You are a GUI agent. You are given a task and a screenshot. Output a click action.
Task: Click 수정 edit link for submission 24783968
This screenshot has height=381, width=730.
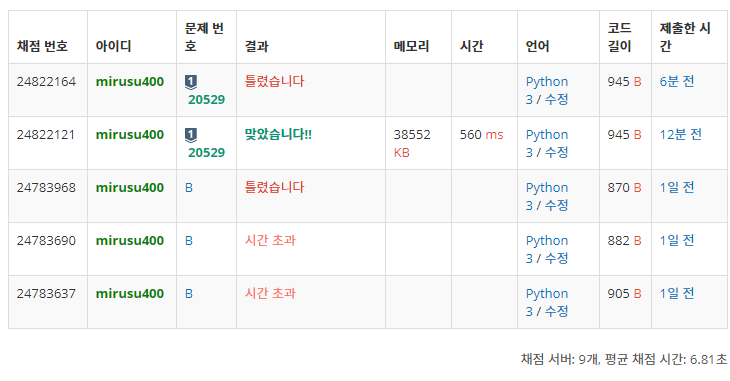coord(557,206)
